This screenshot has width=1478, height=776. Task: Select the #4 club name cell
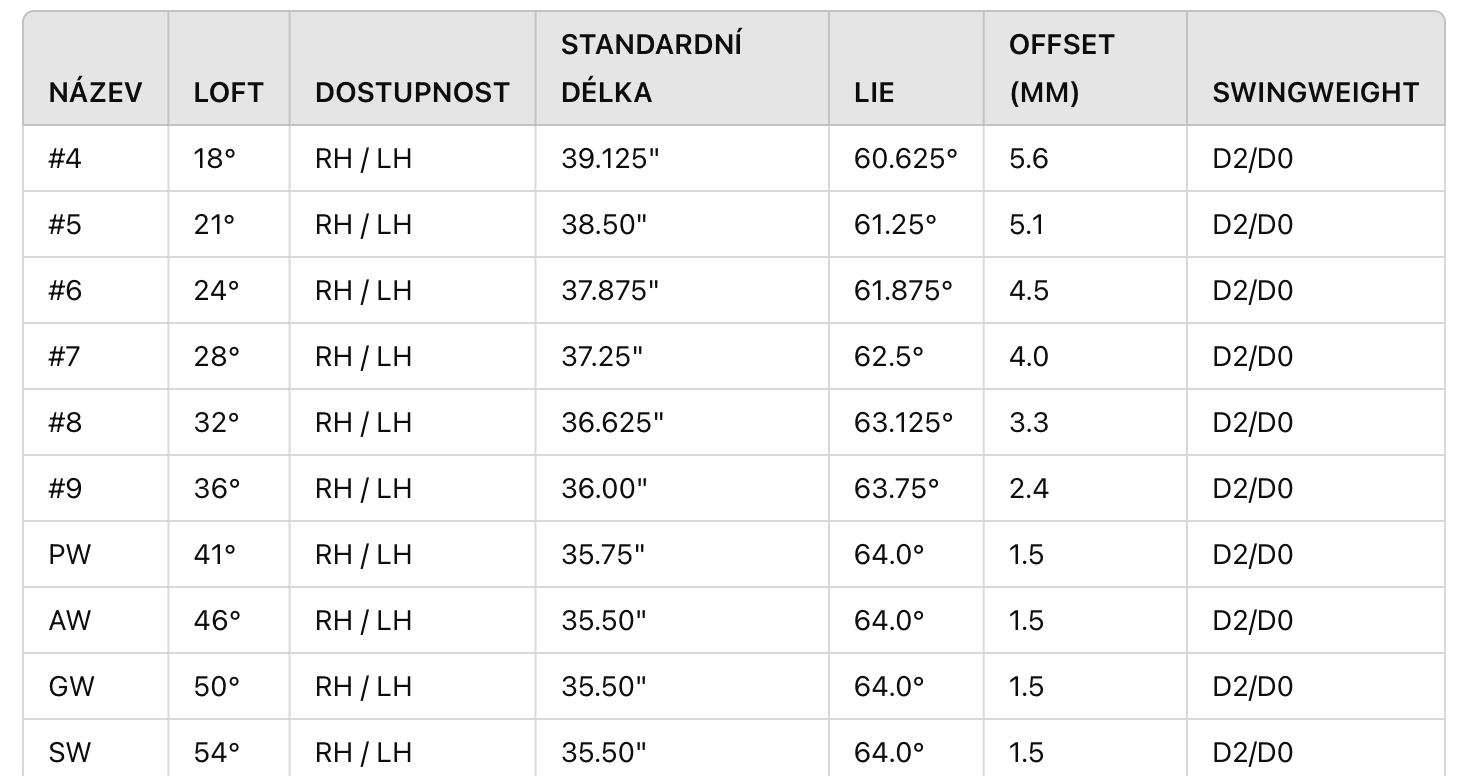tap(65, 158)
